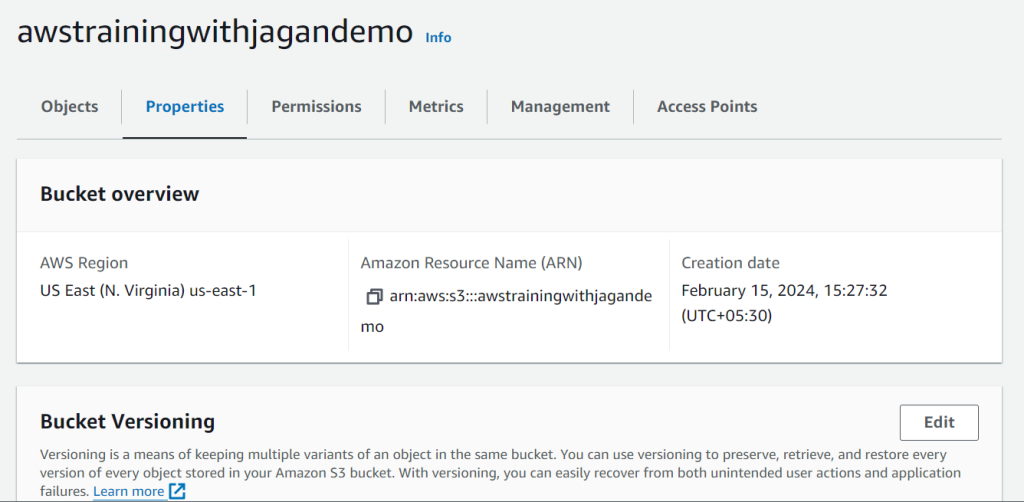Follow the Learn more versioning link
The width and height of the screenshot is (1024, 502).
coord(129,491)
